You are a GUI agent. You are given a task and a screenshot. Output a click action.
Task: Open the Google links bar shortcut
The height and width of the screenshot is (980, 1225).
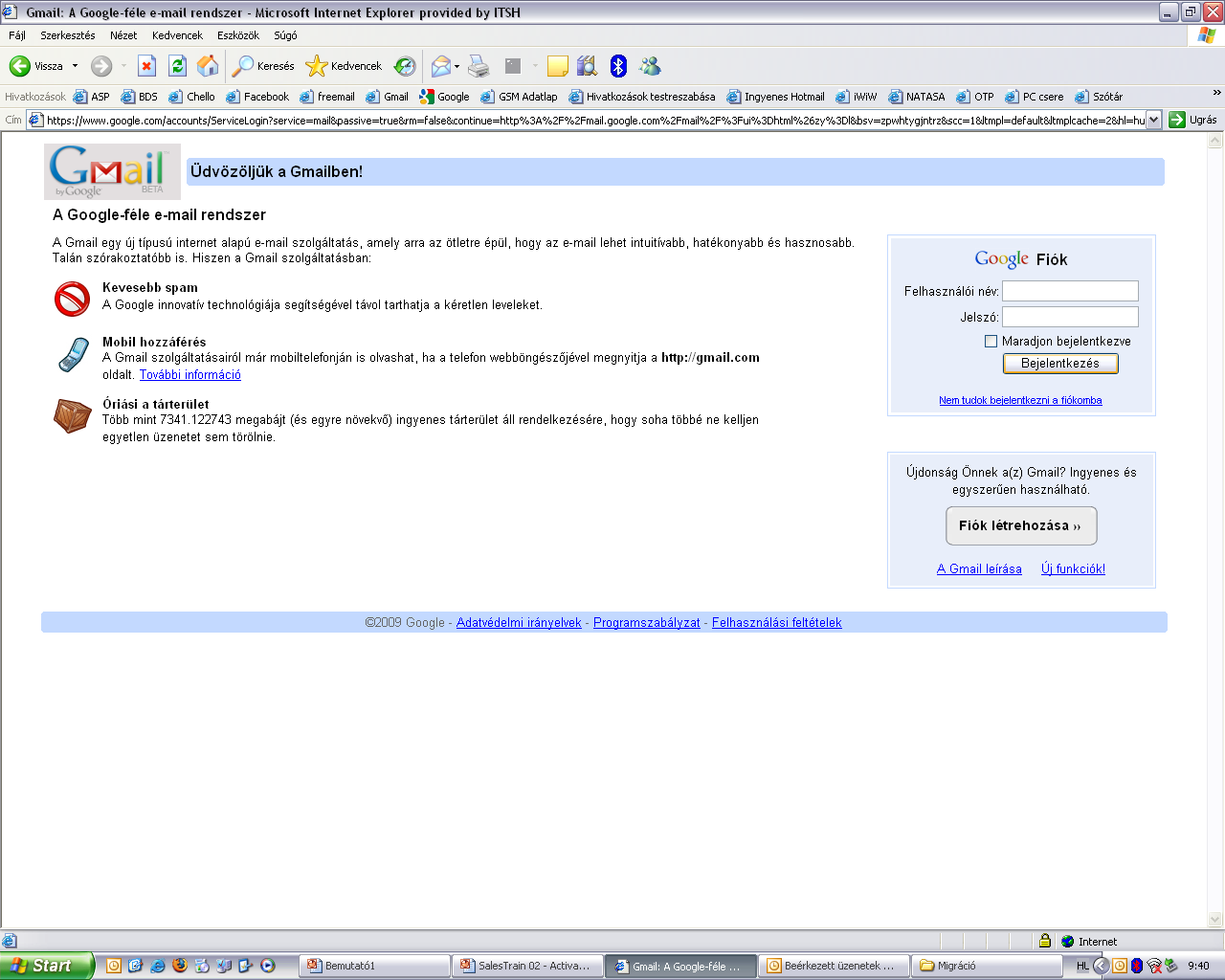[x=444, y=97]
